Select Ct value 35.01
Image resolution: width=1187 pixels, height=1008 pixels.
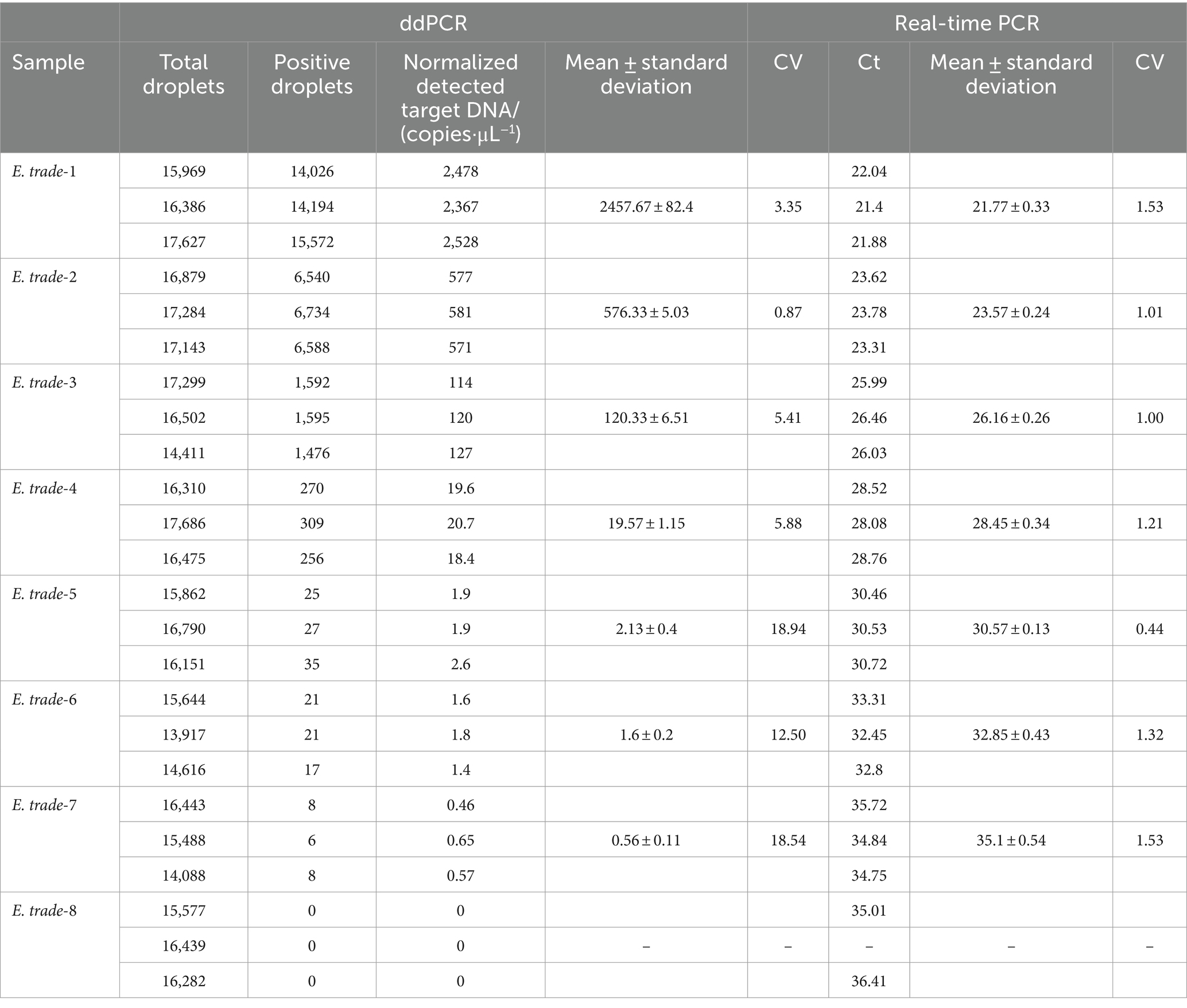[869, 910]
